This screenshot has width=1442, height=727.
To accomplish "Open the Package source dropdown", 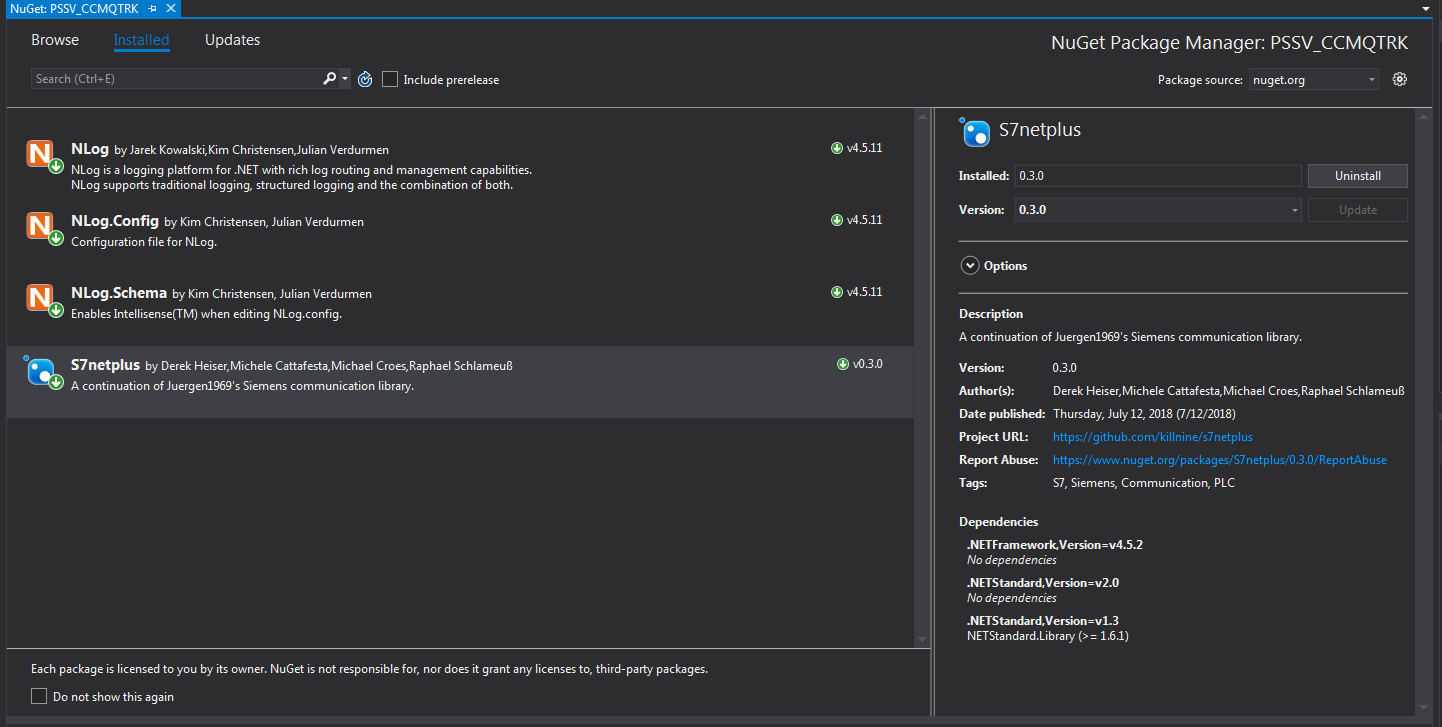I will pos(1314,80).
